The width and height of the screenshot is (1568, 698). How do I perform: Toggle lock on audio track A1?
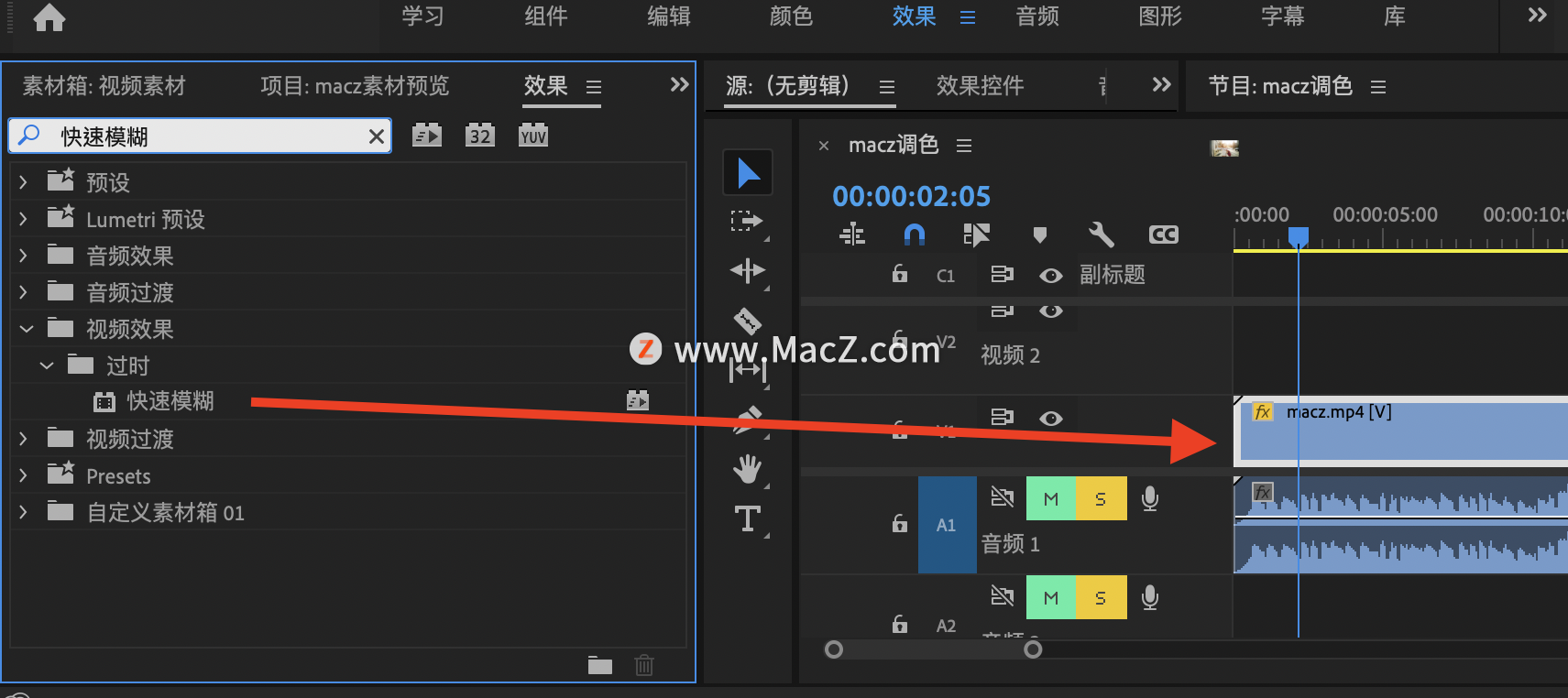click(x=900, y=523)
